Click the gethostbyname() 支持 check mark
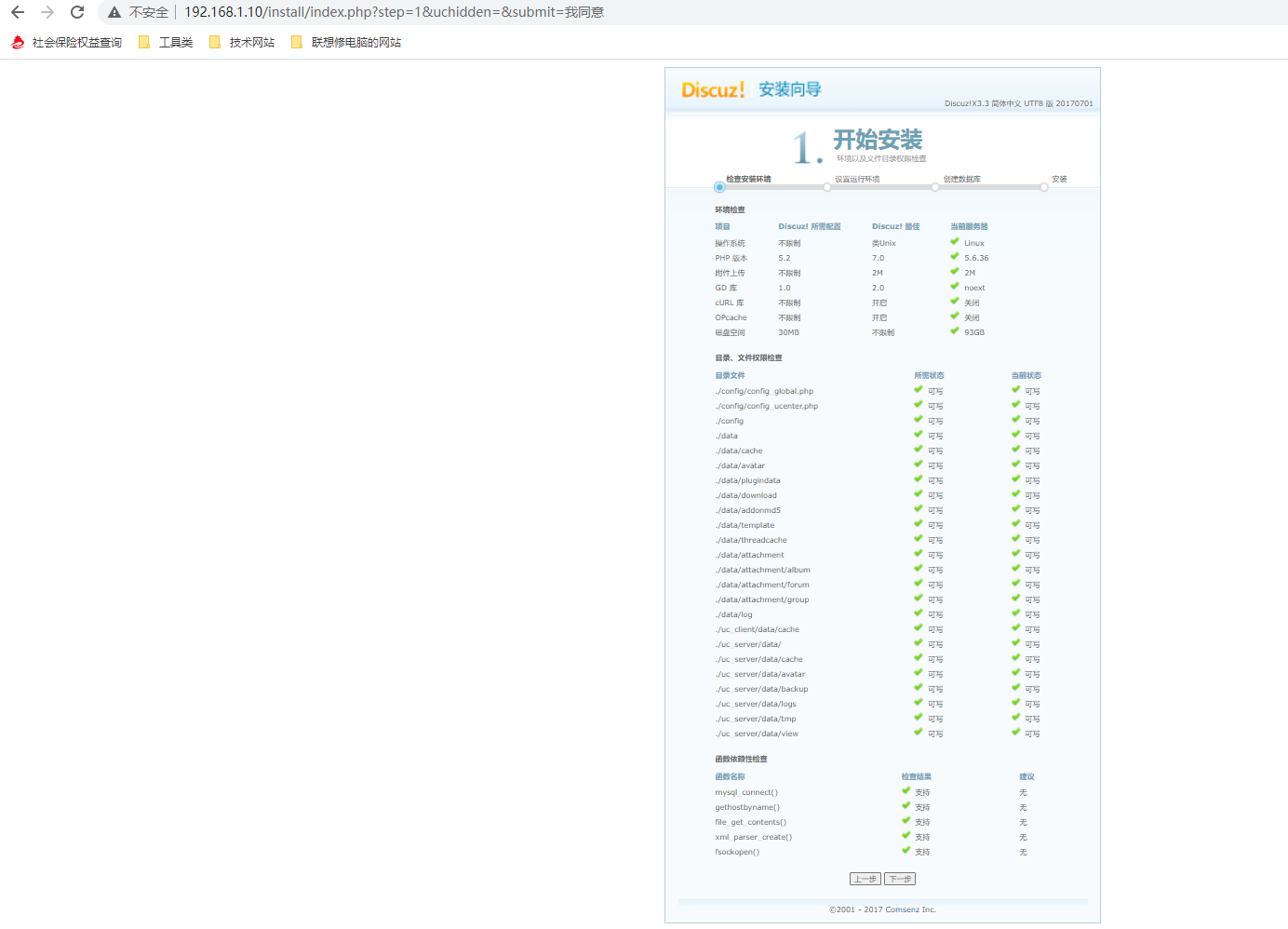Screen dimensions: 1288x929 (906, 805)
